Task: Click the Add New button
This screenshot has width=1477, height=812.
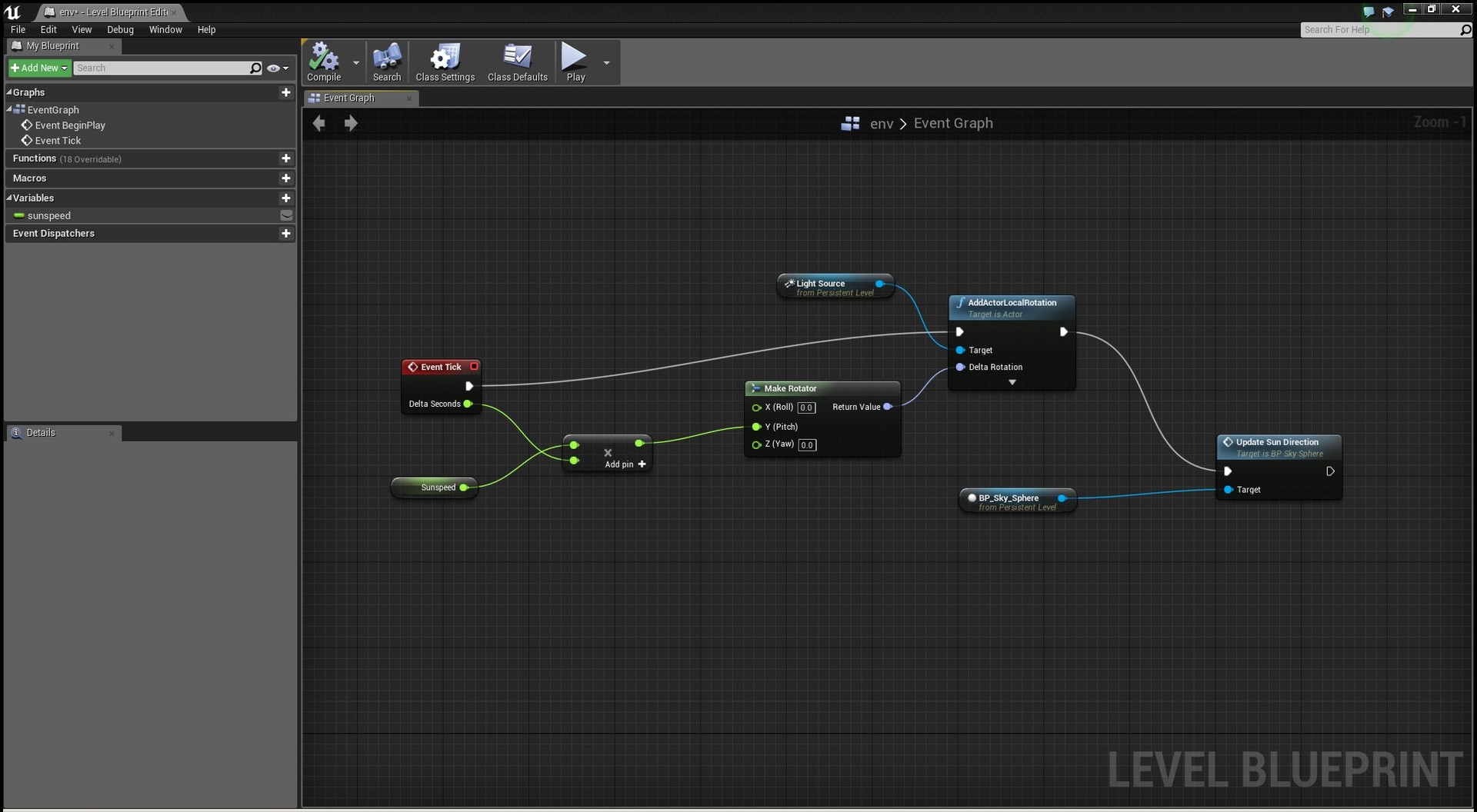Action: pos(39,68)
